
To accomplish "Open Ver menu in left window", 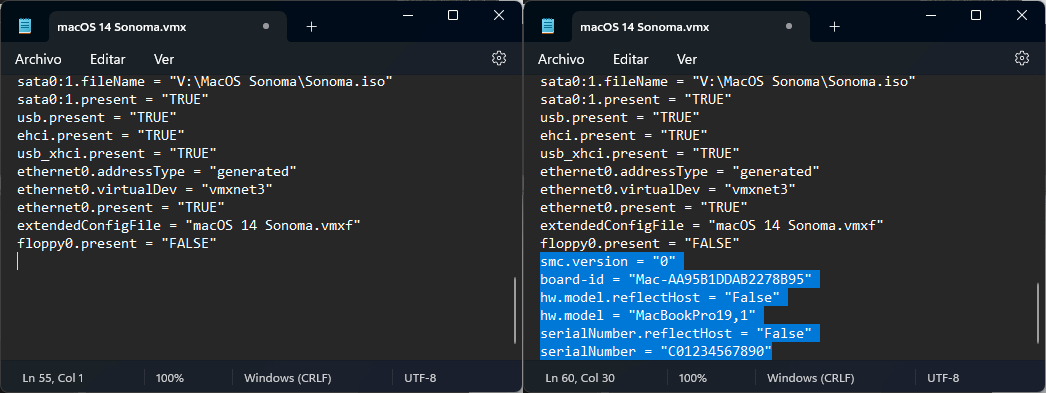I will click(x=163, y=59).
